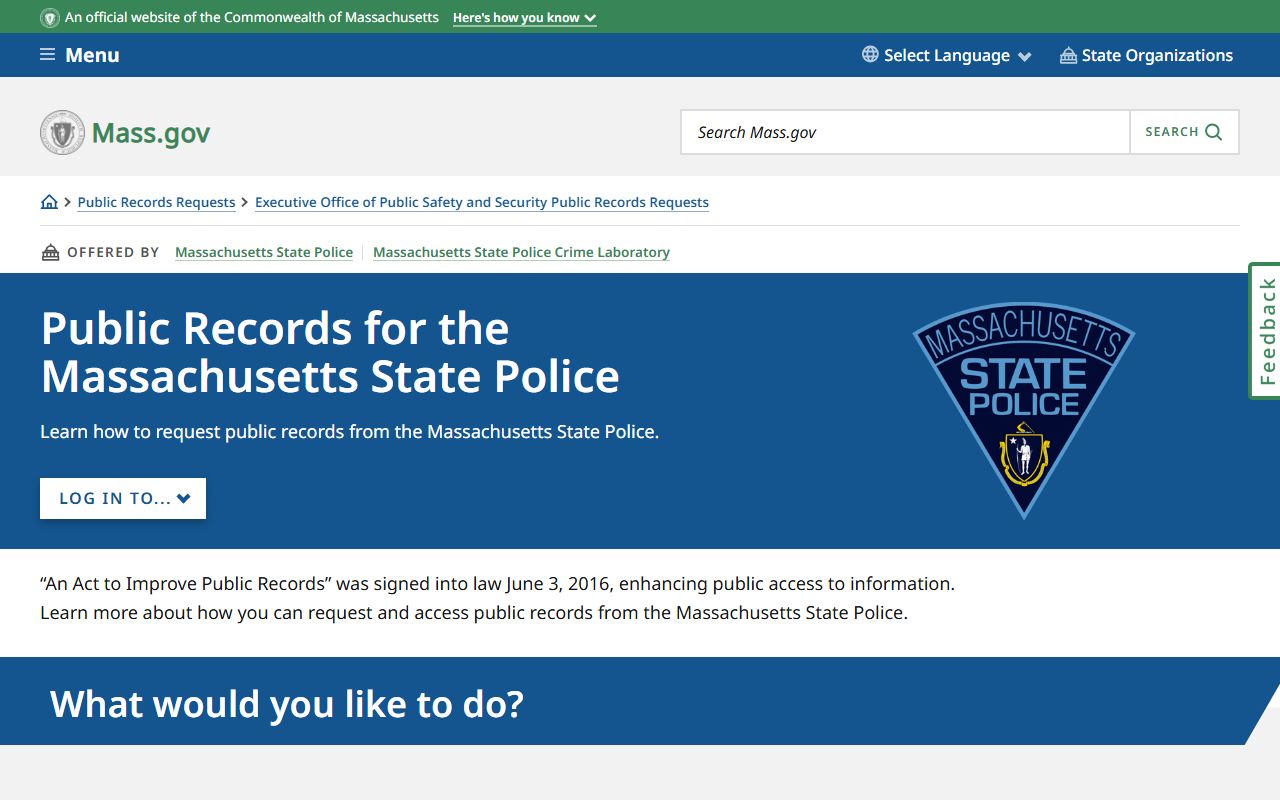Go to the home breadcrumb icon
The height and width of the screenshot is (800, 1280).
49,202
